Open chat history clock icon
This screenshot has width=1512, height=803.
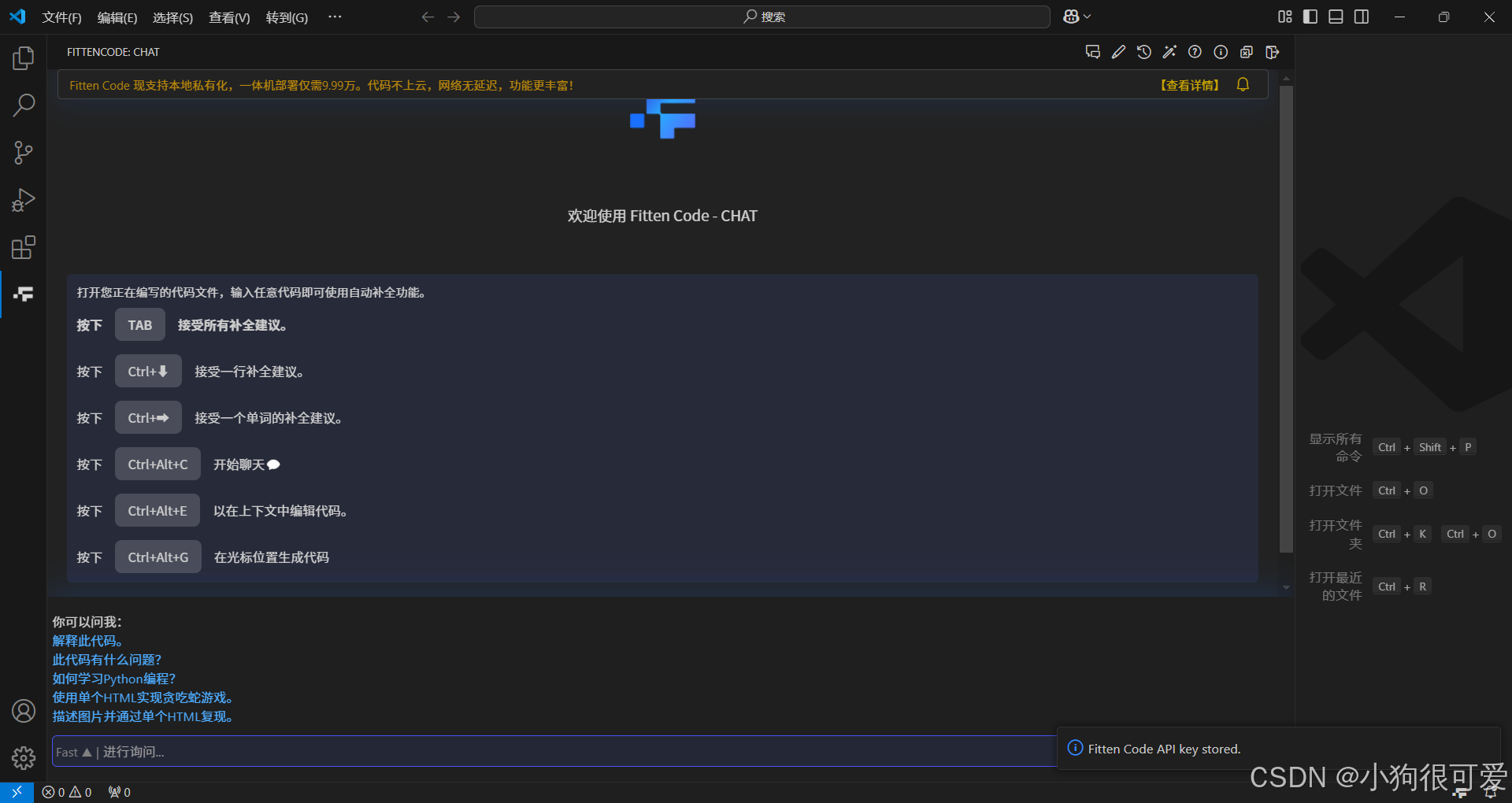tap(1144, 52)
